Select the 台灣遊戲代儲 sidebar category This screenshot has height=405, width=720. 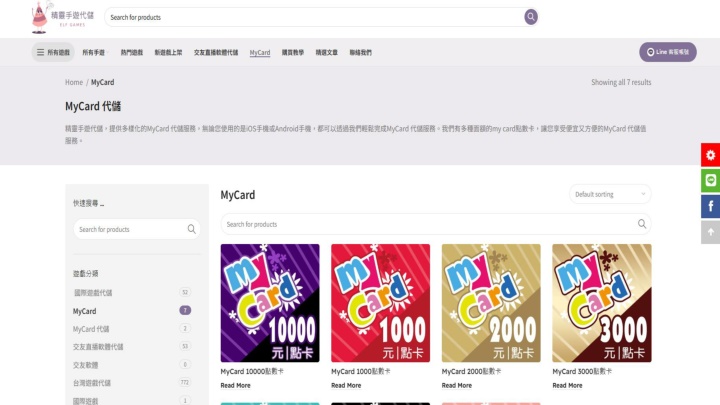(92, 383)
